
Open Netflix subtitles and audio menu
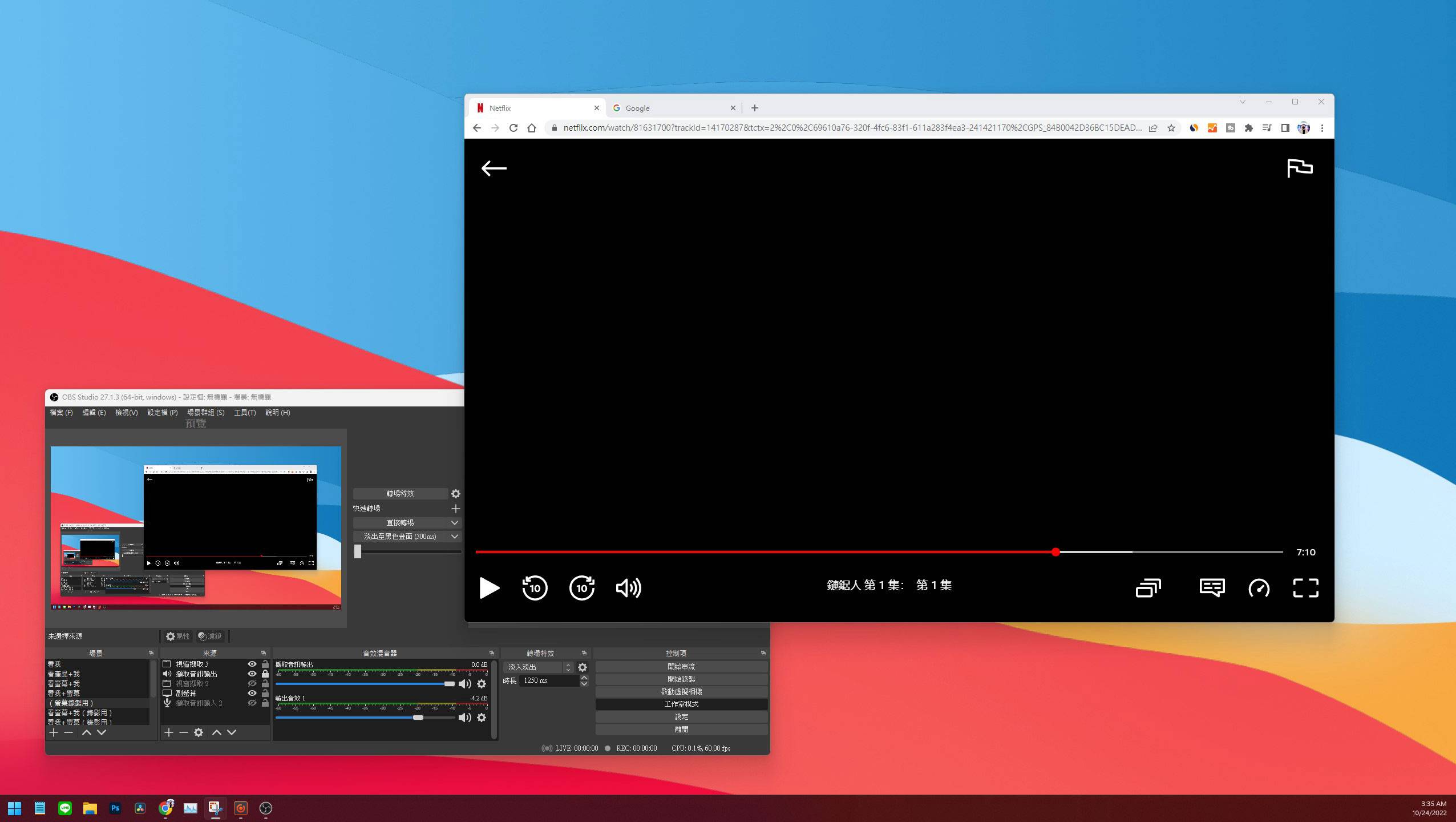point(1211,587)
